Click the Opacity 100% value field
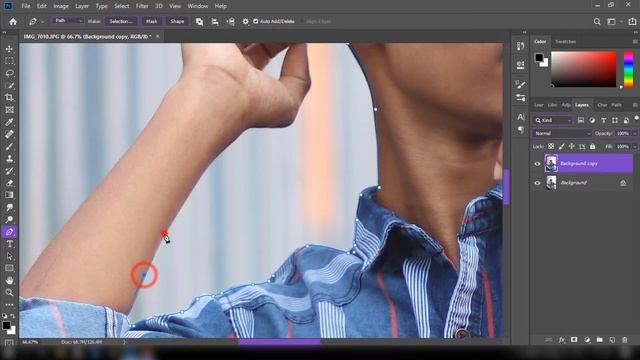 click(x=622, y=133)
